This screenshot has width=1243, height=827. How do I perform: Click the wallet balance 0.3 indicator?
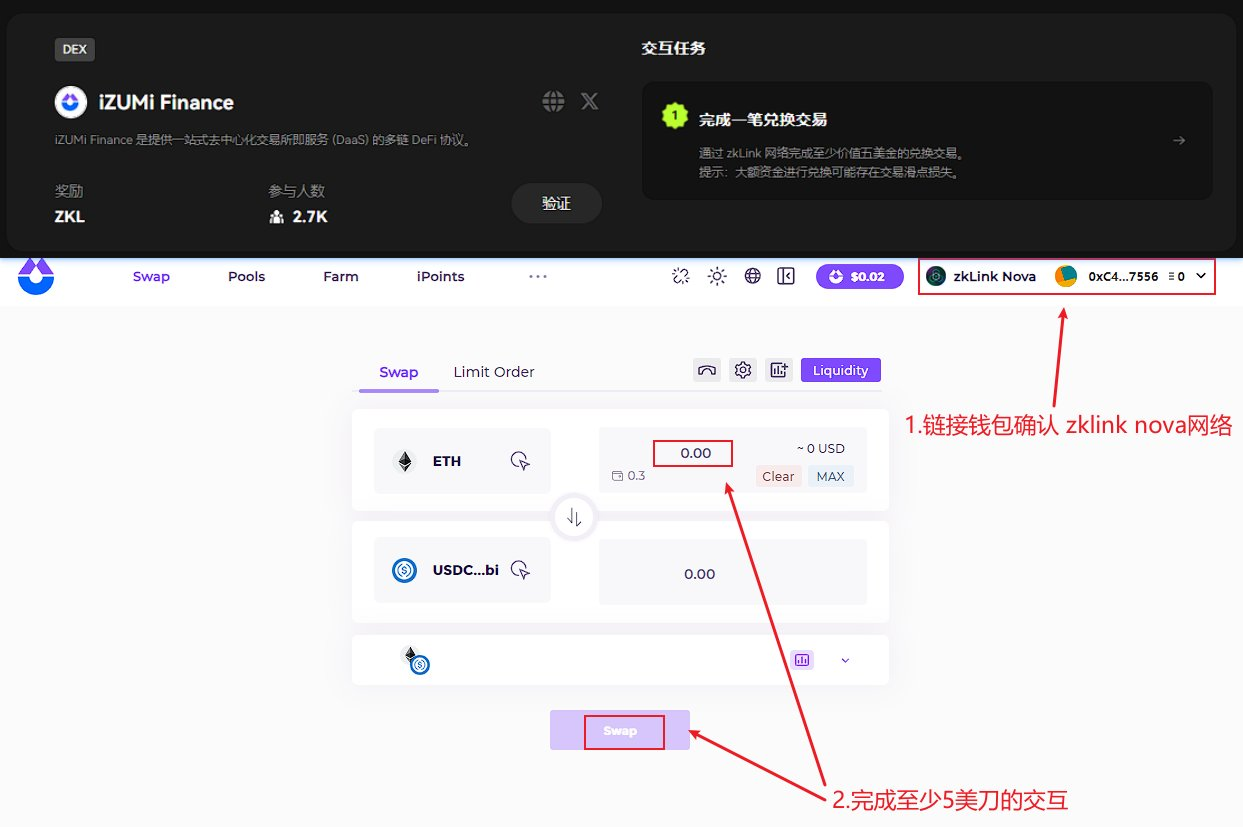pos(629,476)
